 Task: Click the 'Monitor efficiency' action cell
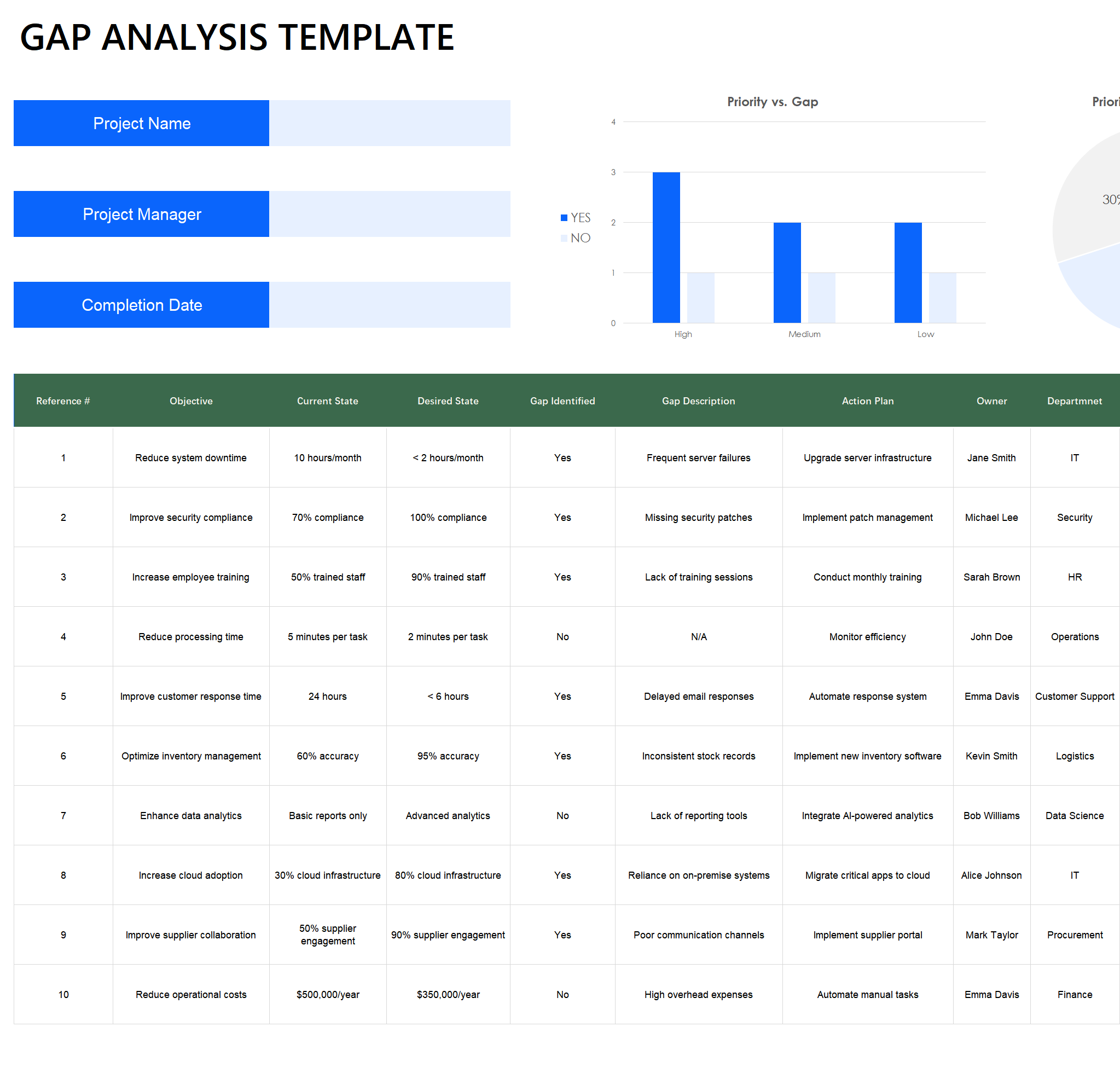point(867,636)
